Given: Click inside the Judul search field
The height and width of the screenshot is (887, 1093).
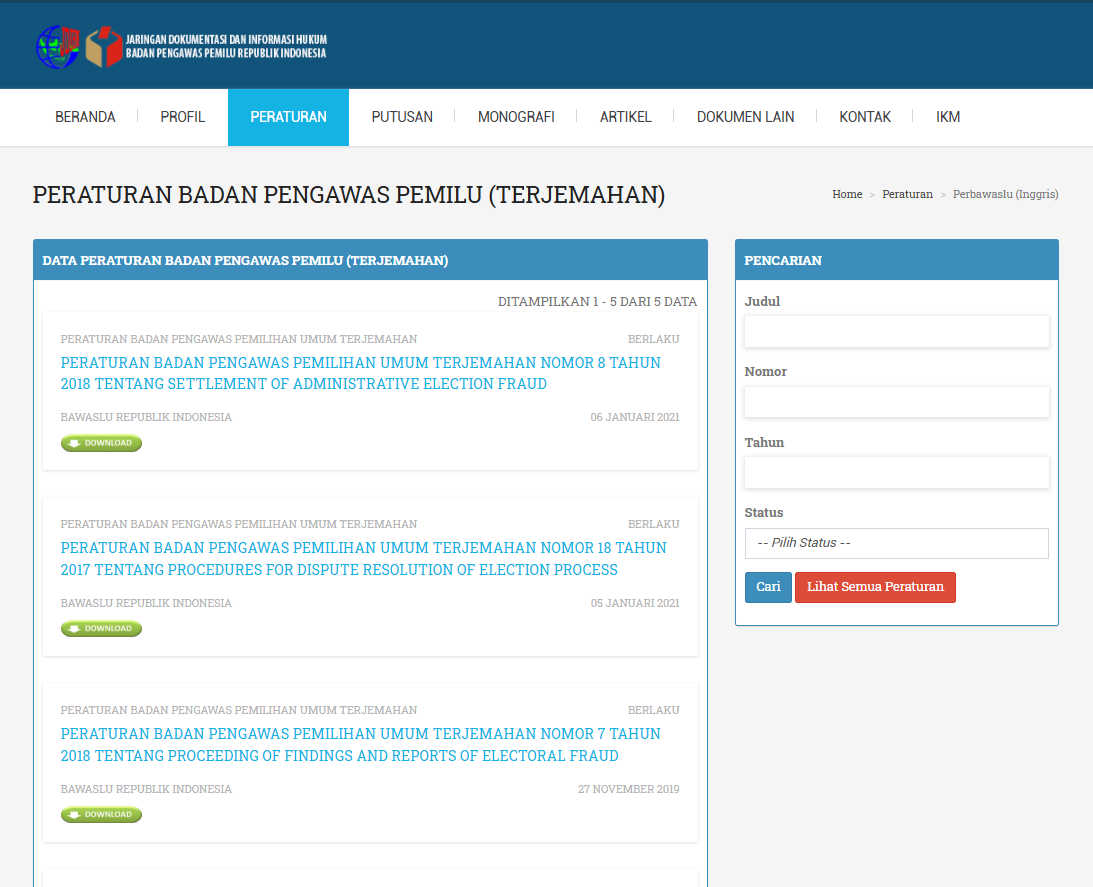Looking at the screenshot, I should 896,331.
